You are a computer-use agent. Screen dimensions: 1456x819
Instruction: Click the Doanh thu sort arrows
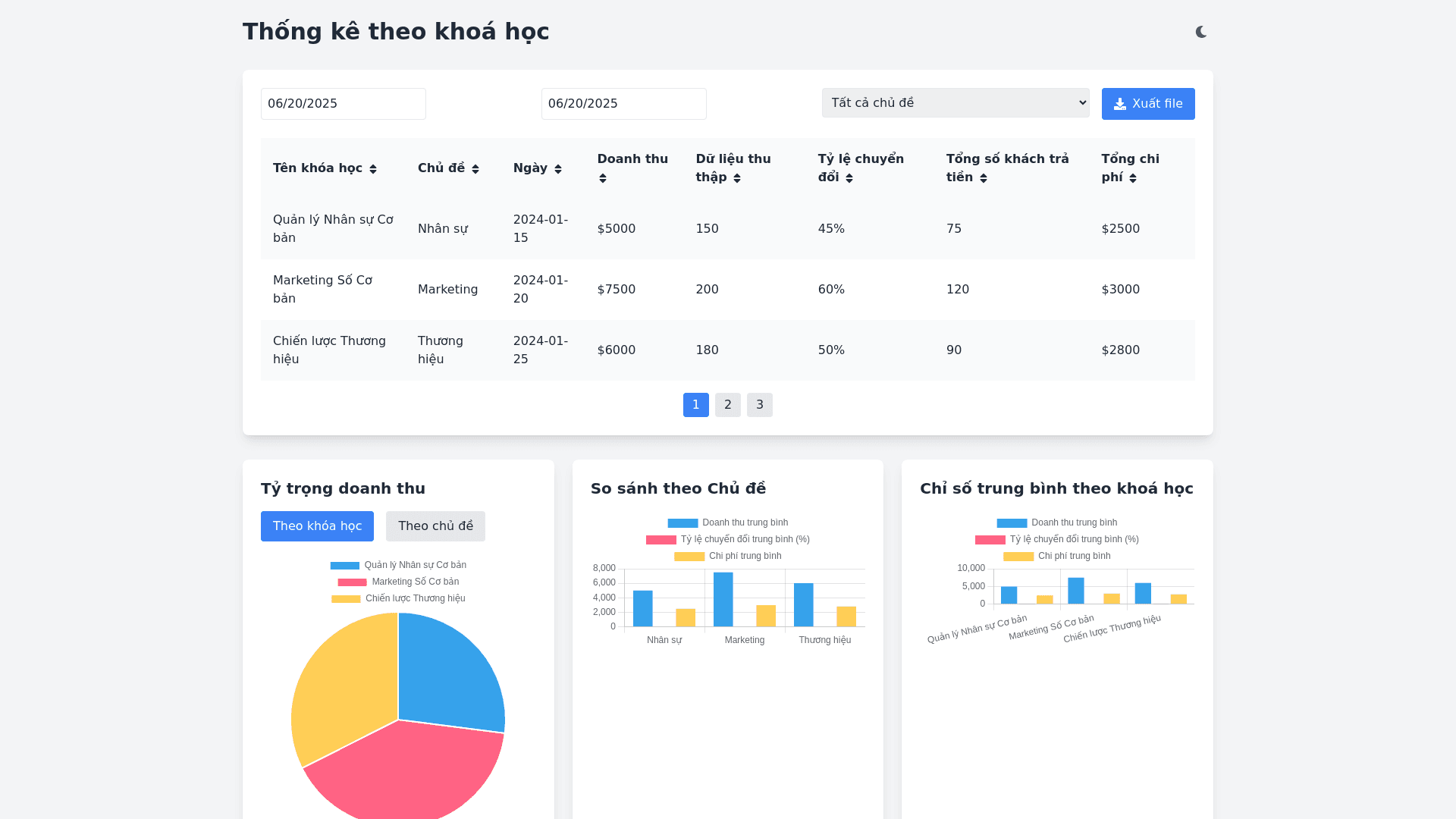click(603, 178)
